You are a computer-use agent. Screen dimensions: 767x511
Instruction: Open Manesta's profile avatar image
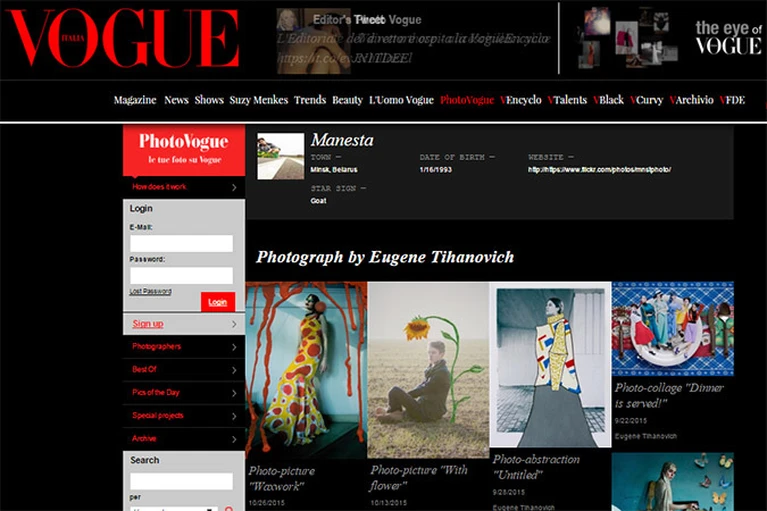(x=280, y=156)
